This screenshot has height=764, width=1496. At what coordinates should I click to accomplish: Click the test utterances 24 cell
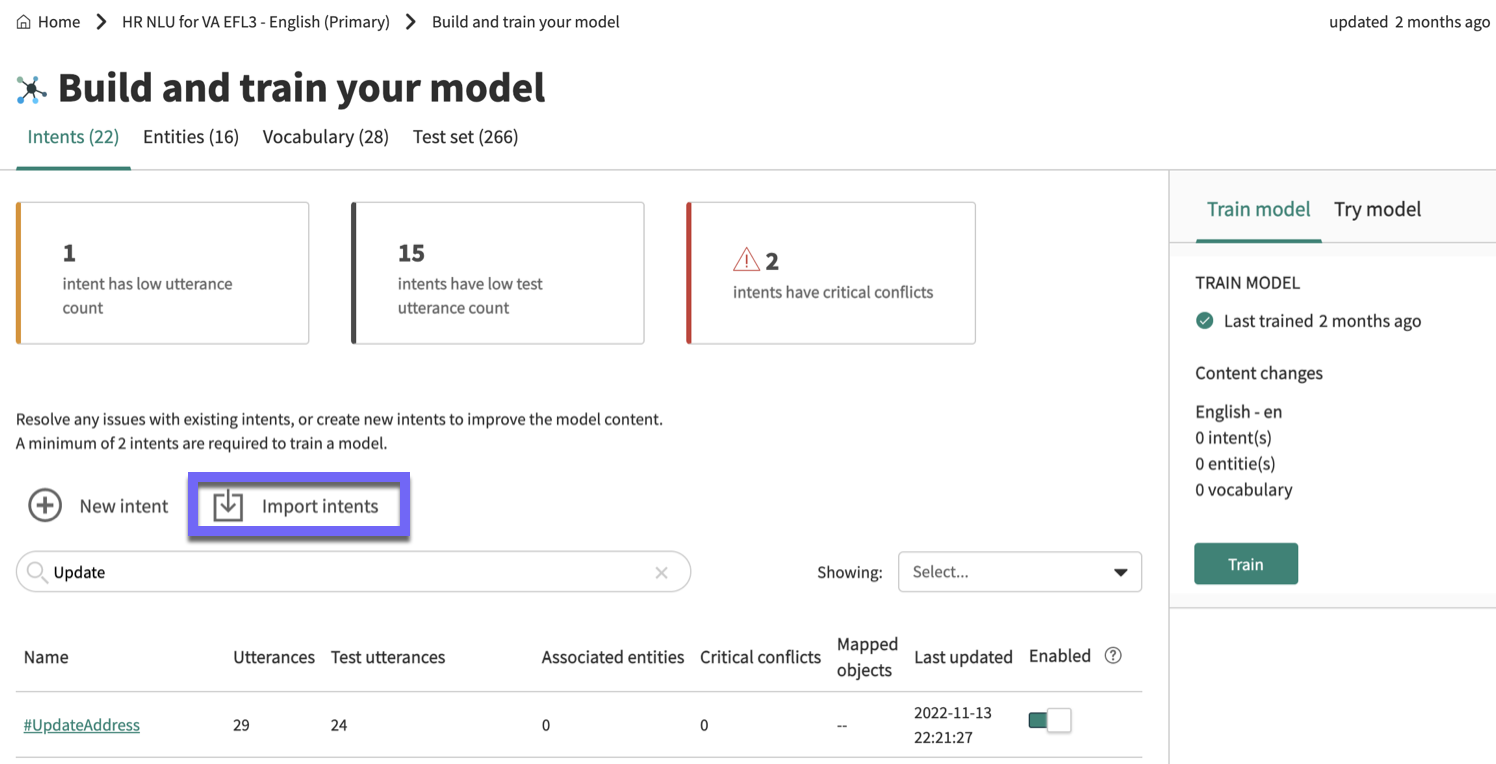point(339,725)
